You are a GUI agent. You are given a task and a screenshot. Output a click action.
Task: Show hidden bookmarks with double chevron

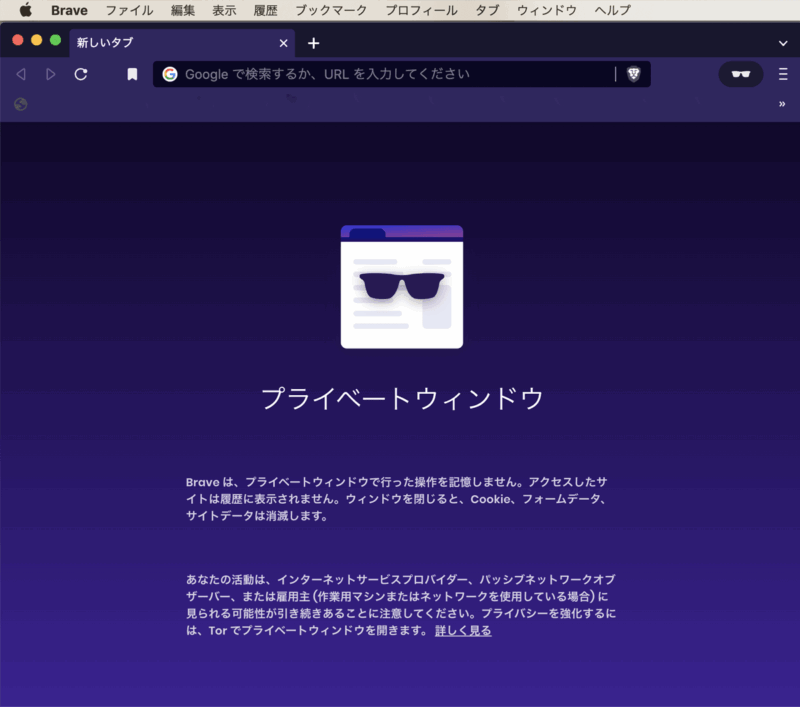[782, 103]
